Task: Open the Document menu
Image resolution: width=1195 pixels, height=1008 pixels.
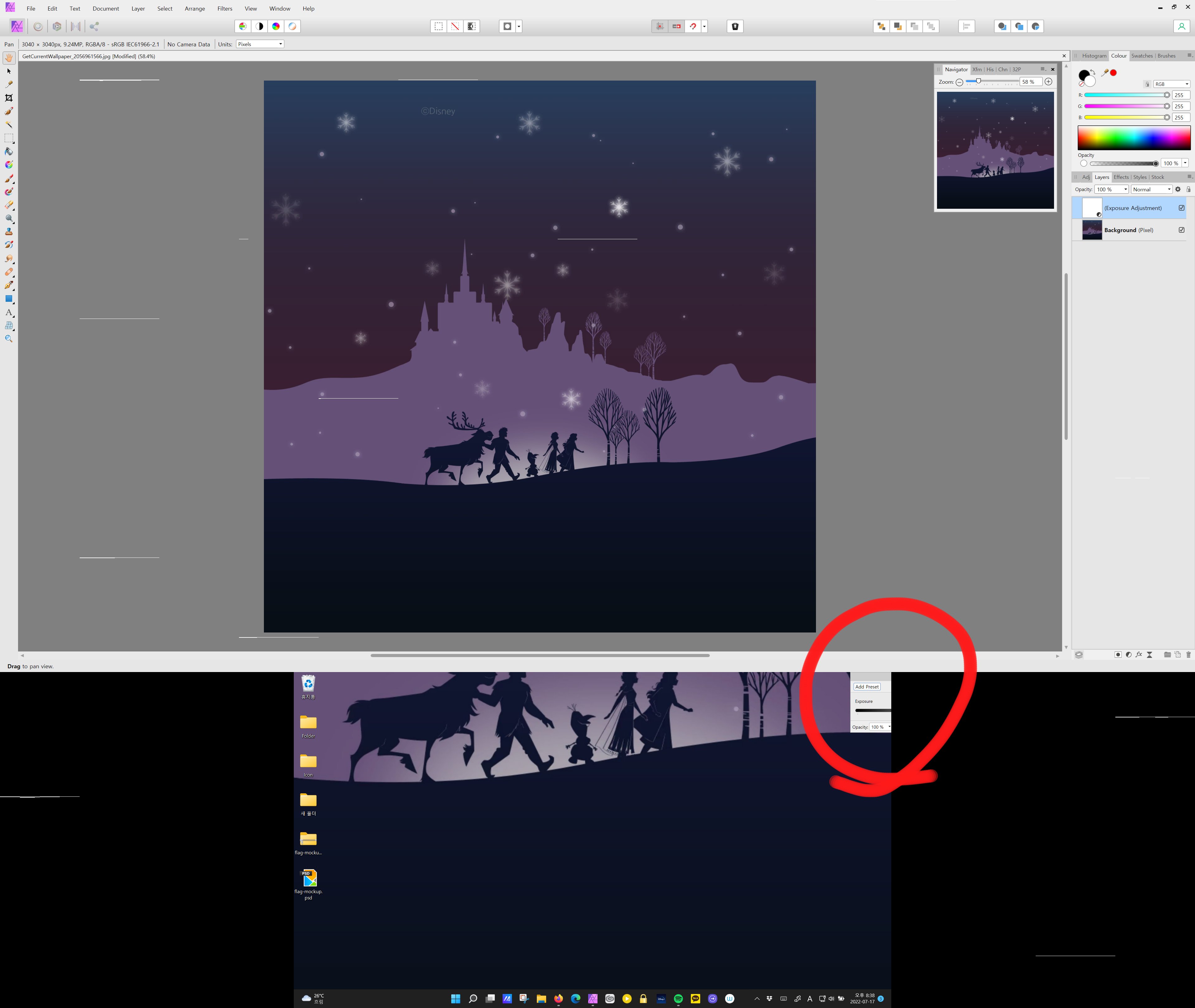Action: click(x=106, y=9)
